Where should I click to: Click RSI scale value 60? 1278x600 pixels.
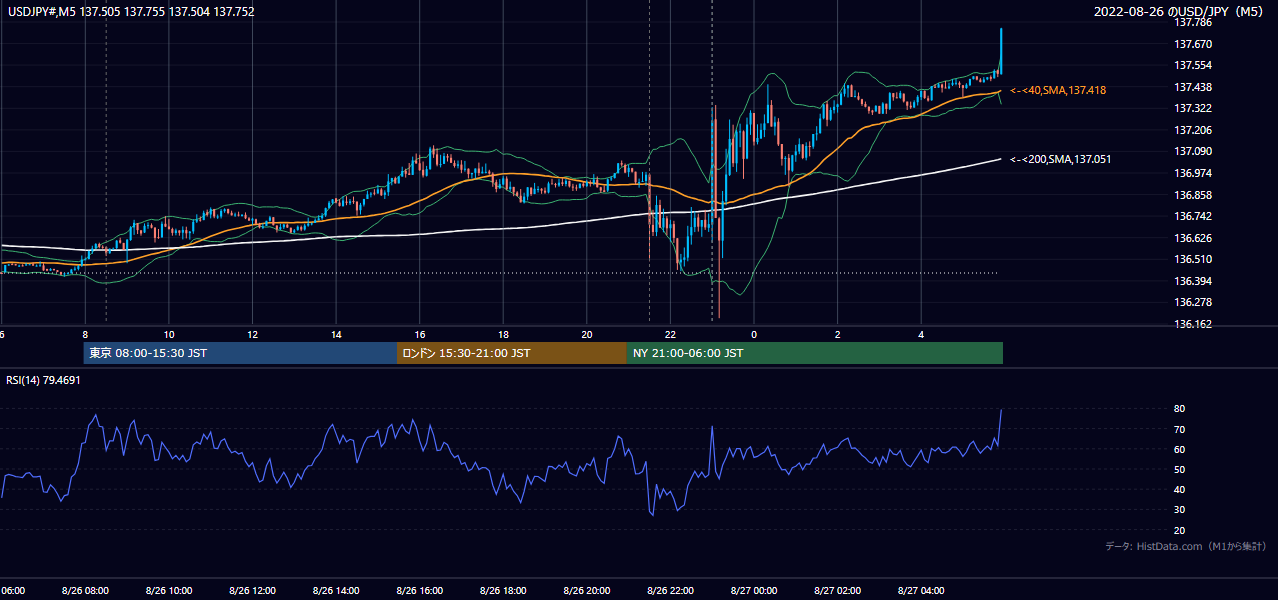point(1180,449)
